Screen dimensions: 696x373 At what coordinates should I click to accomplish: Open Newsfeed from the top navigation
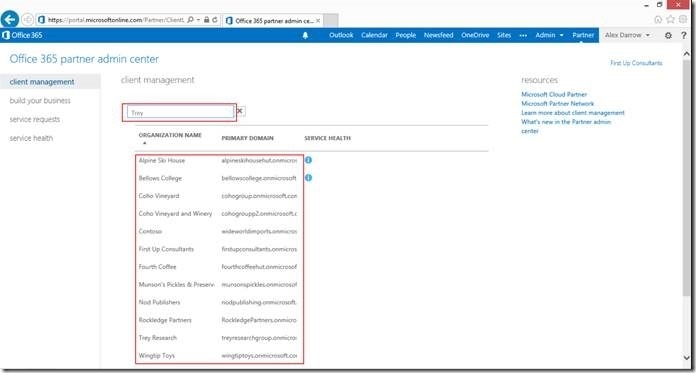pos(439,35)
